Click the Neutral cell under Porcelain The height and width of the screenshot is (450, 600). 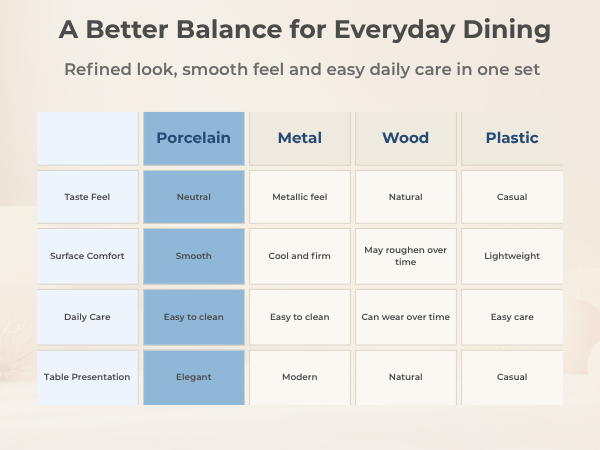(x=194, y=197)
